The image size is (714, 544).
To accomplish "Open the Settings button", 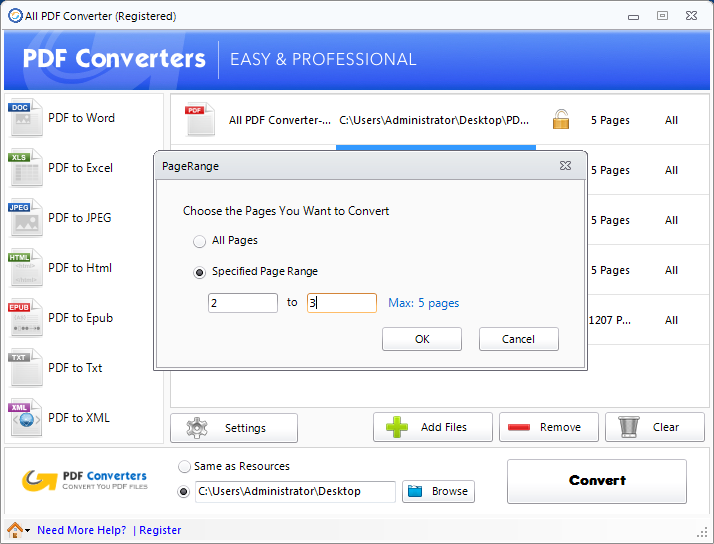I will [x=234, y=428].
